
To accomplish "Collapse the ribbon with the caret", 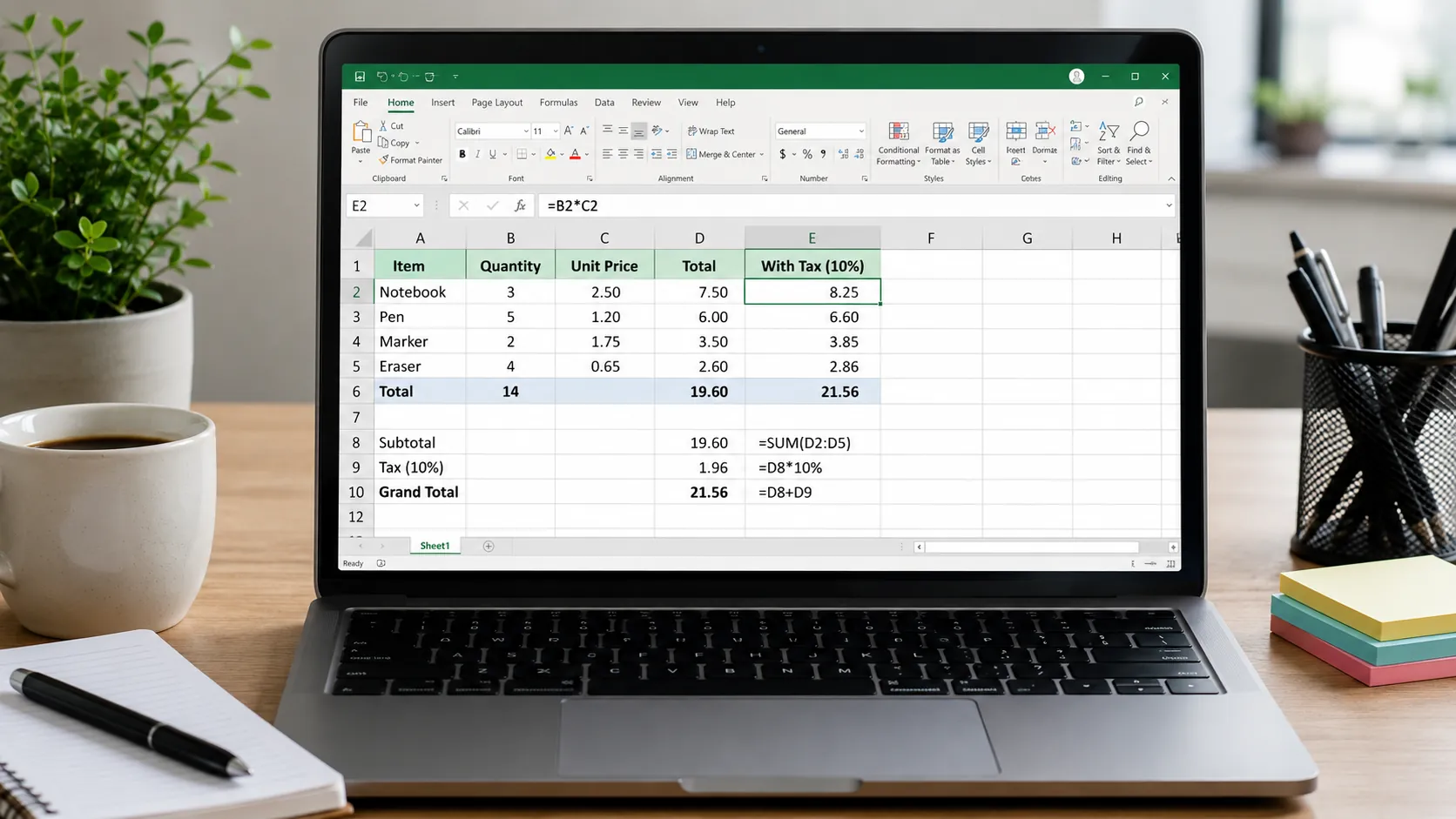I will point(1171,178).
